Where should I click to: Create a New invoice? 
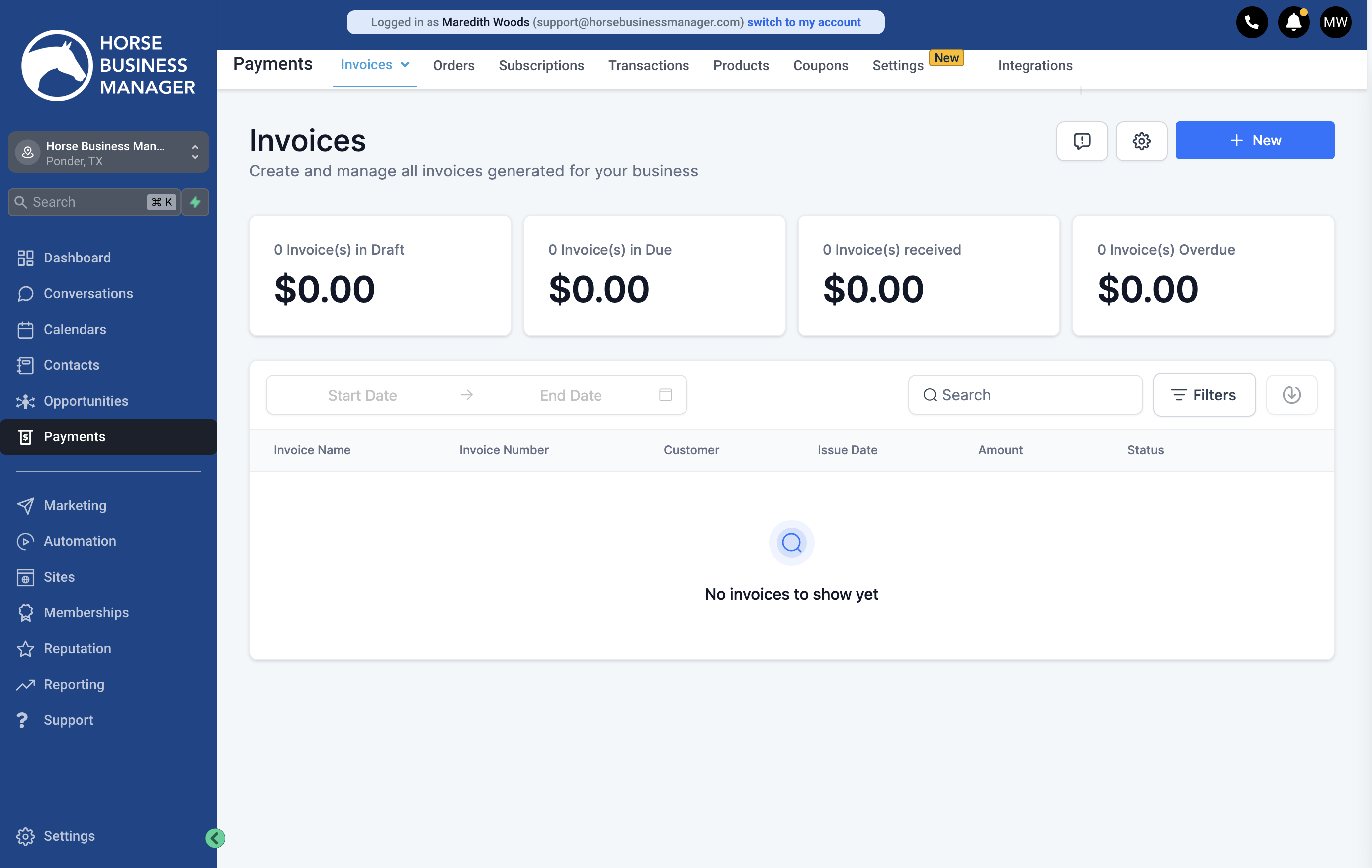(x=1255, y=141)
